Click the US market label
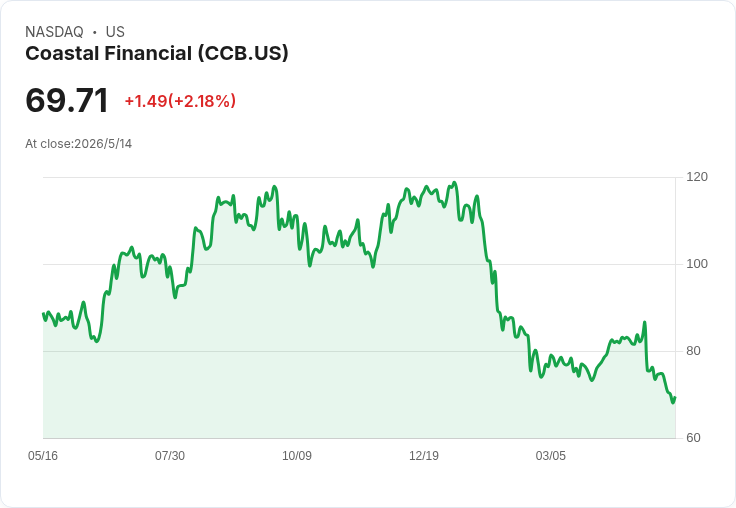Viewport: 736px width, 508px height. click(x=115, y=32)
